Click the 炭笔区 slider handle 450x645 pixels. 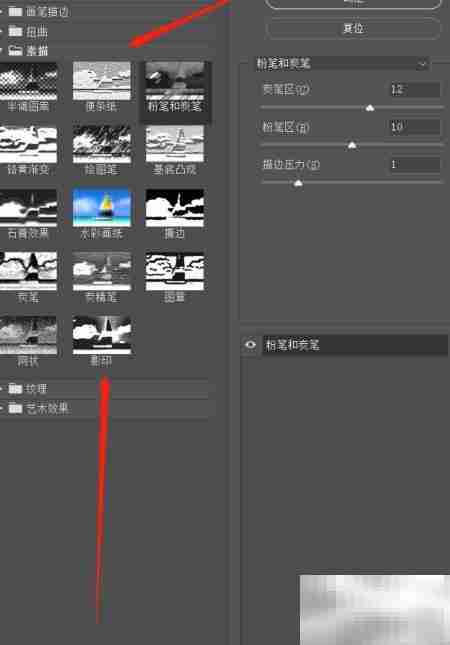pyautogui.click(x=370, y=108)
